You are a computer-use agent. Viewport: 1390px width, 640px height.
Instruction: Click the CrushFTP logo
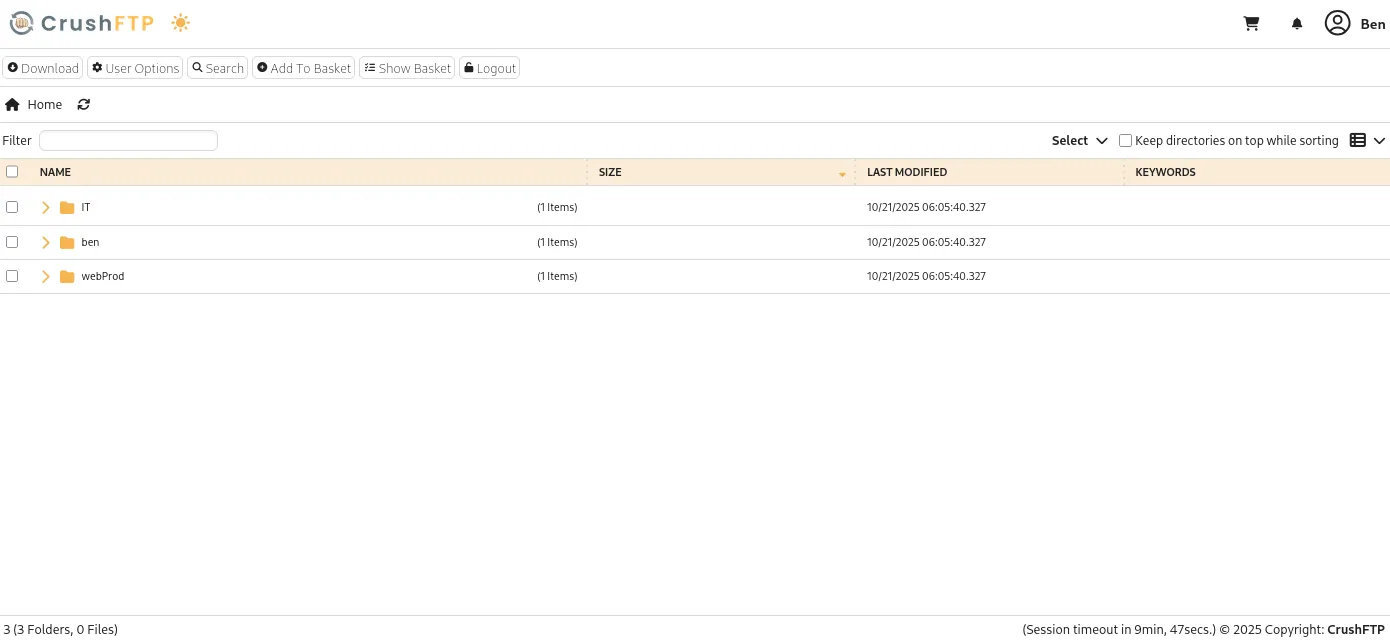(x=82, y=23)
